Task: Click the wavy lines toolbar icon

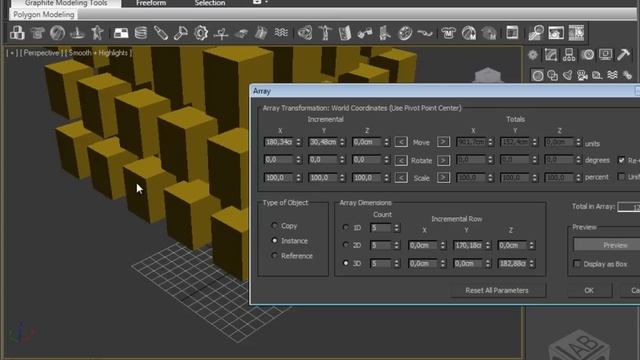Action: (x=281, y=32)
